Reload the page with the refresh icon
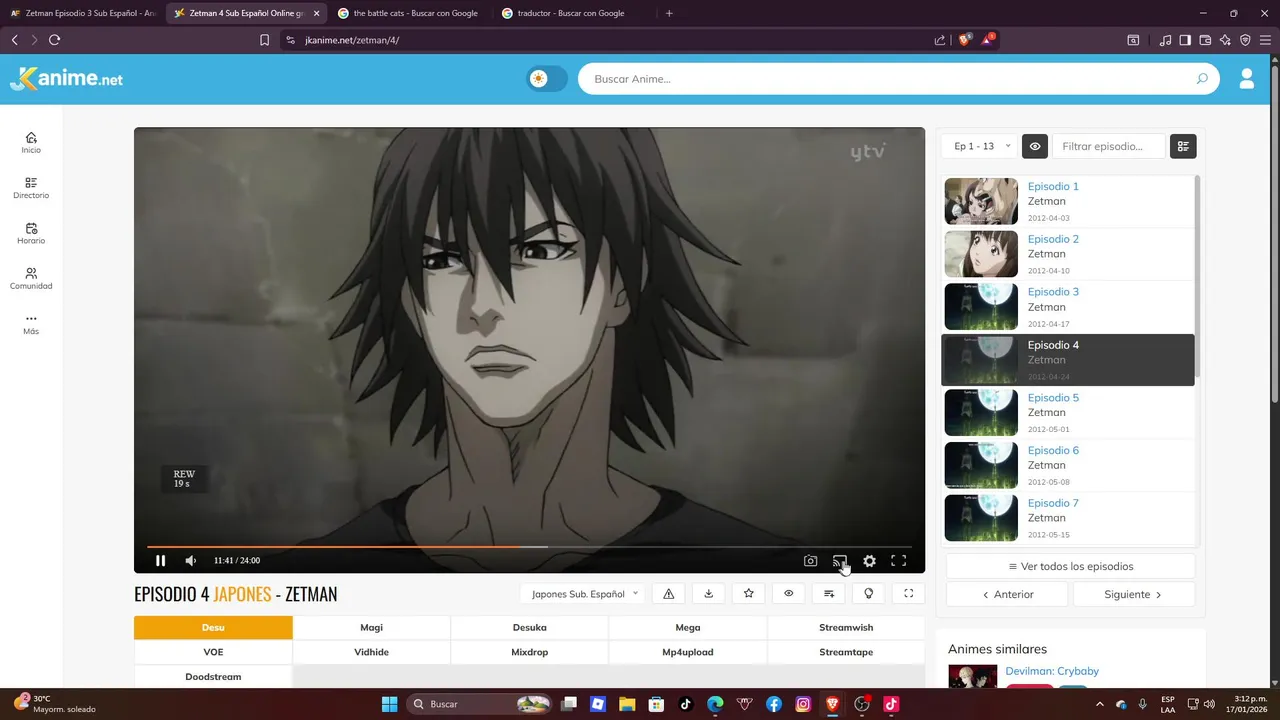This screenshot has width=1280, height=720. [54, 40]
